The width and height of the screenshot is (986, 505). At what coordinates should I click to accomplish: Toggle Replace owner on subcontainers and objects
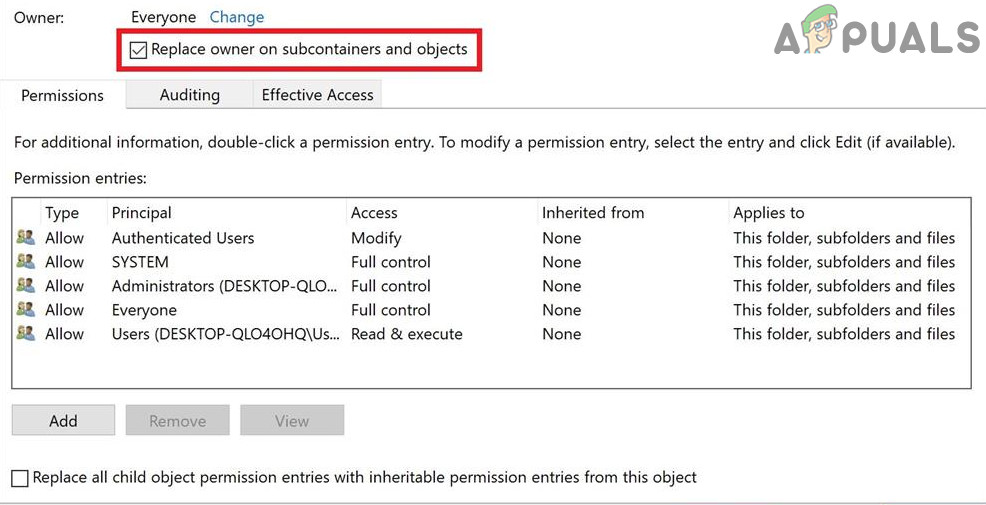[138, 49]
